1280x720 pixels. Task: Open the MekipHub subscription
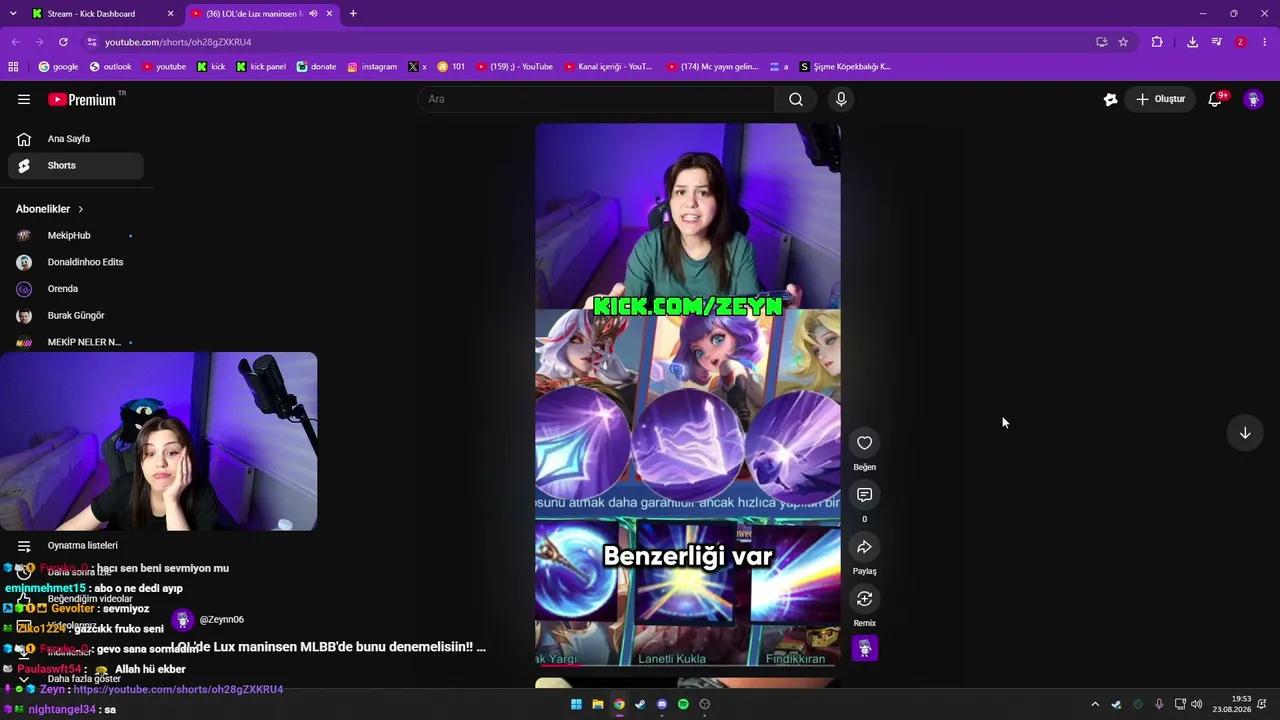coord(76,235)
